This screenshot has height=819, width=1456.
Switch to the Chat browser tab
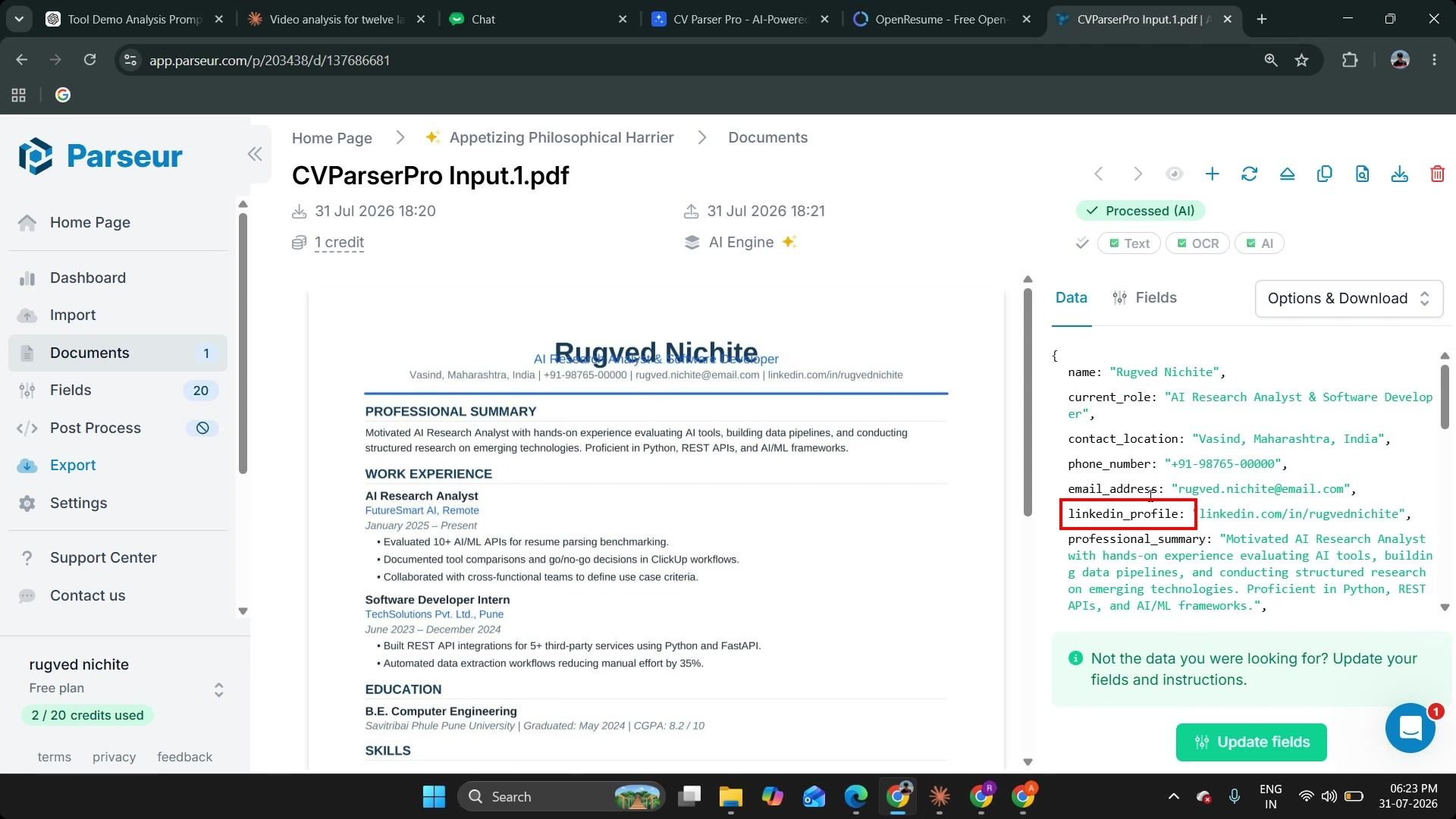coord(538,20)
